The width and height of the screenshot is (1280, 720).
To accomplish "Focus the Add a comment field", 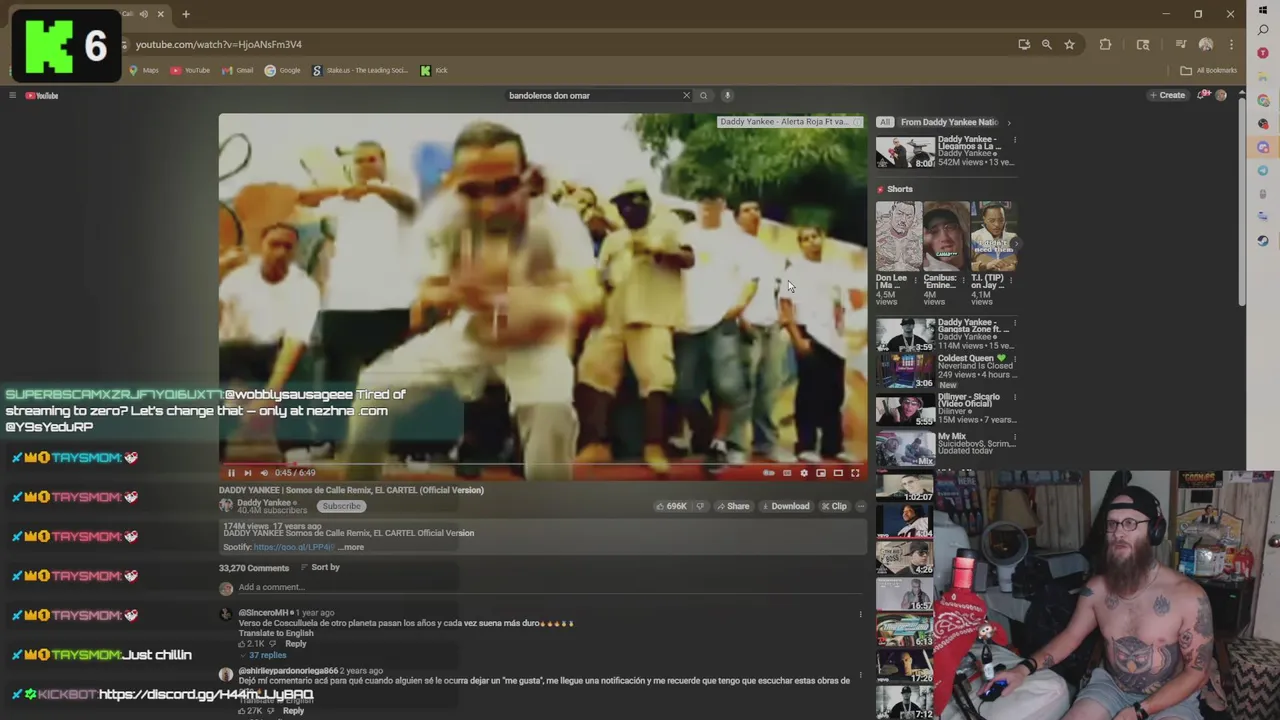I will pyautogui.click(x=548, y=587).
